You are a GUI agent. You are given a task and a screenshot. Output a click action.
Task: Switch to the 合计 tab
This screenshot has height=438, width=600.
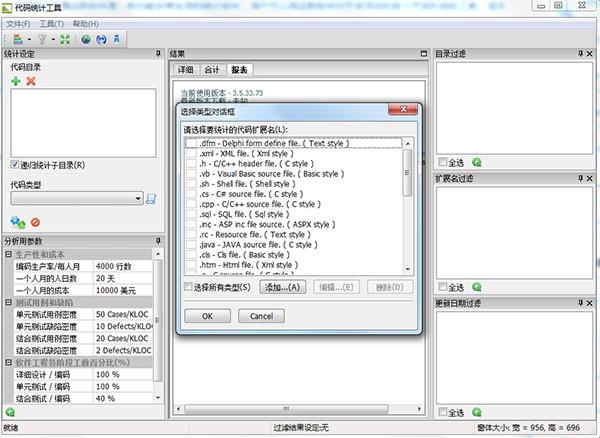pyautogui.click(x=212, y=70)
